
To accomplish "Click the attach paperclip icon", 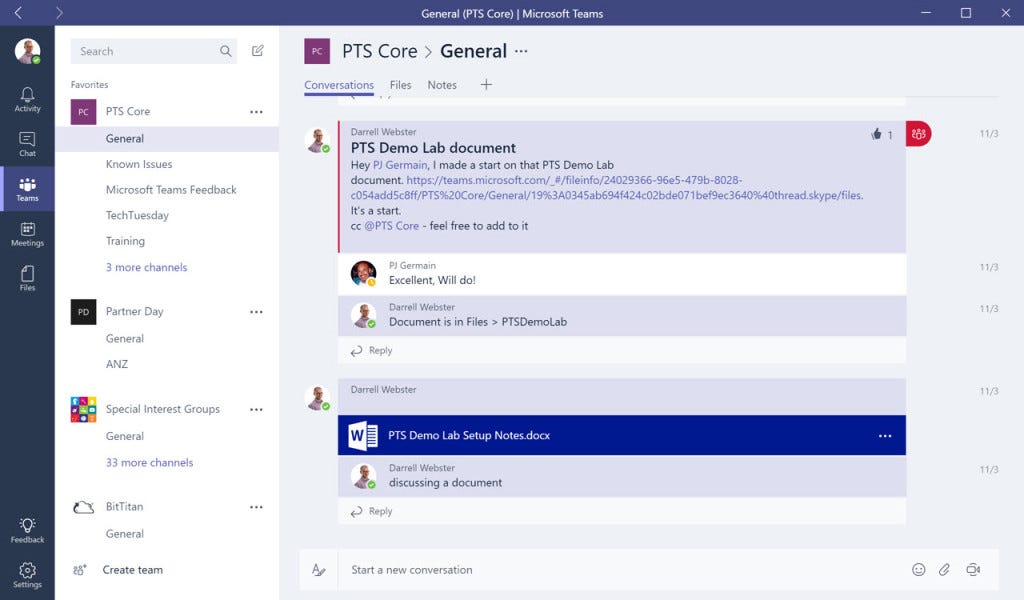I will 944,570.
